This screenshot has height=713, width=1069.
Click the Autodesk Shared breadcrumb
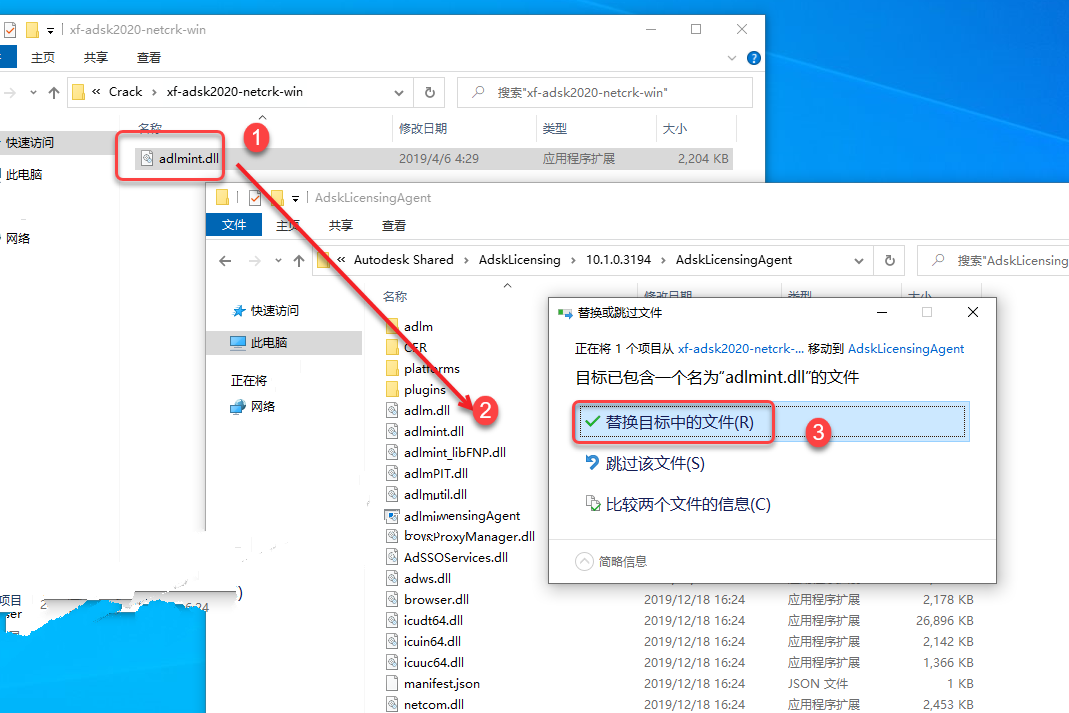click(404, 260)
